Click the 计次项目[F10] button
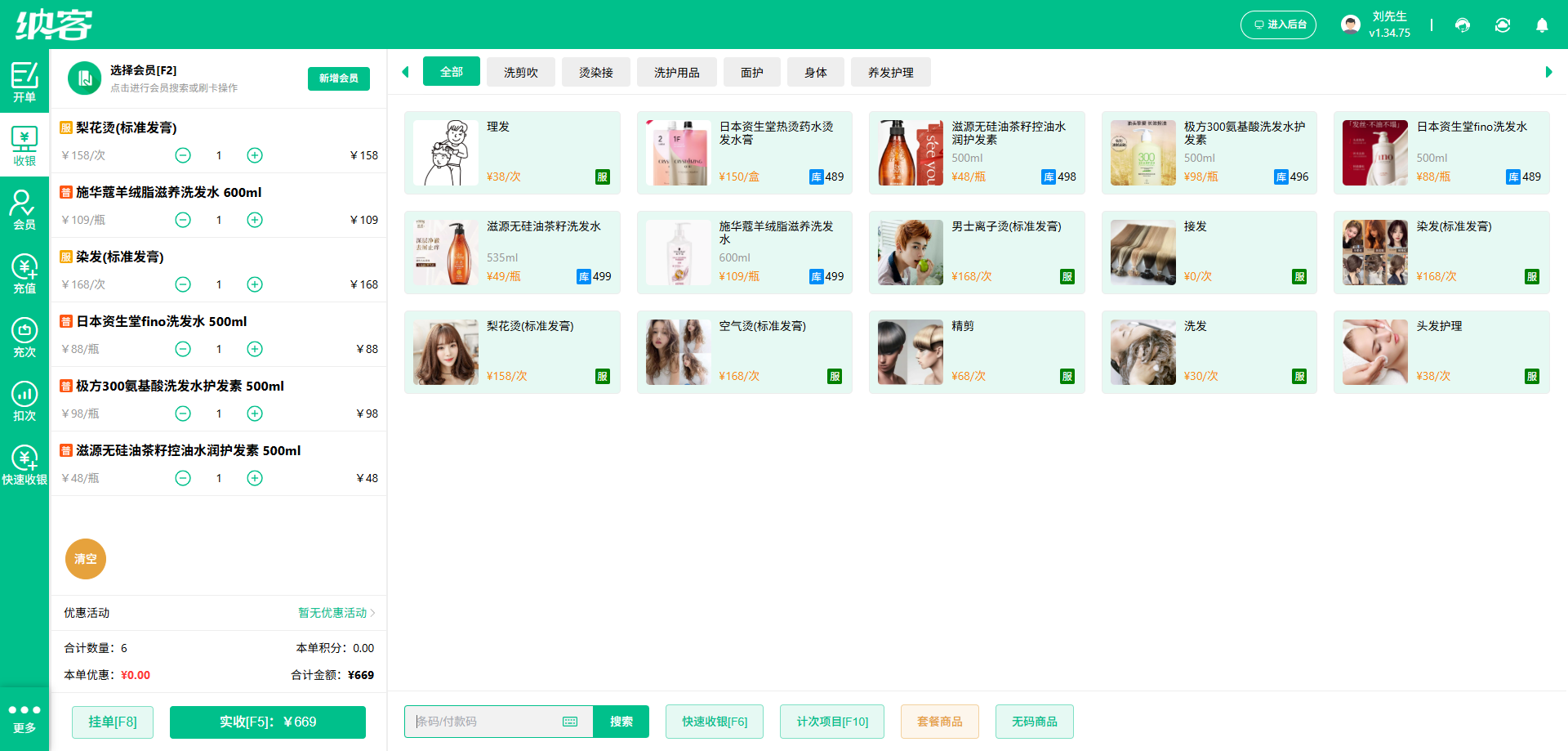Screen dimensions: 1568x751 (832, 722)
